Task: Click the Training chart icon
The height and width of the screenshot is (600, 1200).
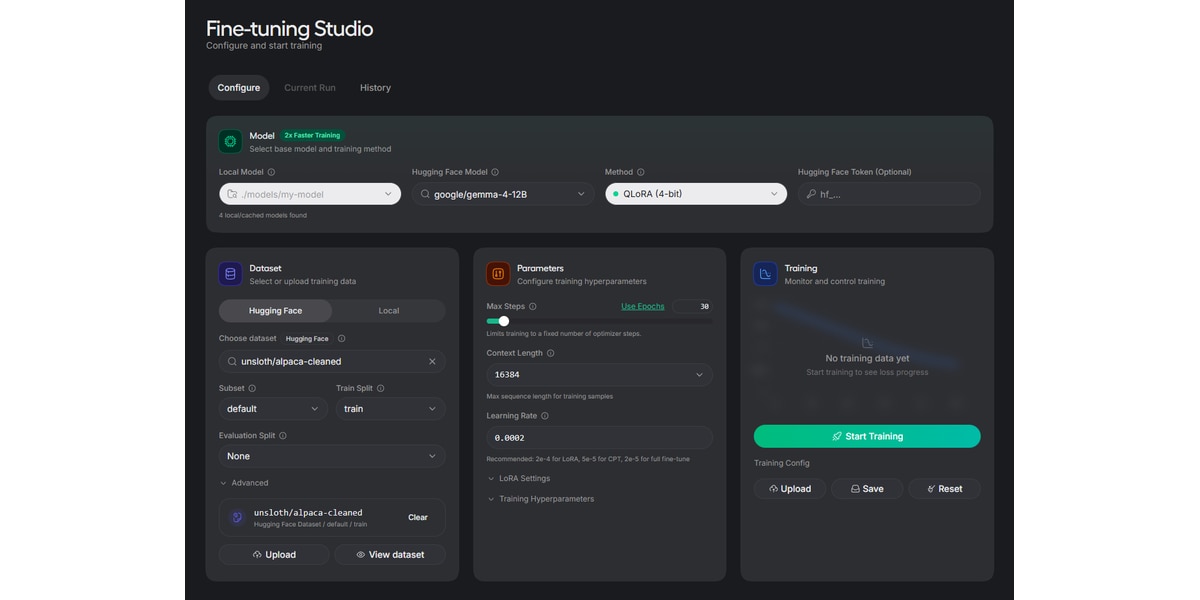Action: (x=766, y=274)
